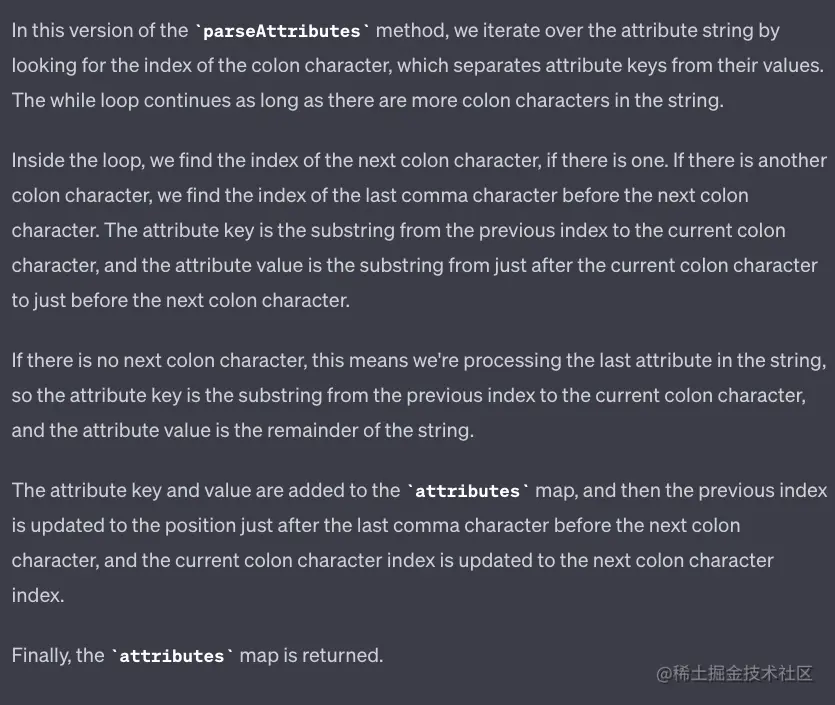The height and width of the screenshot is (705, 835).
Task: Click the standalone word "index." on its own line
Action: (x=37, y=595)
